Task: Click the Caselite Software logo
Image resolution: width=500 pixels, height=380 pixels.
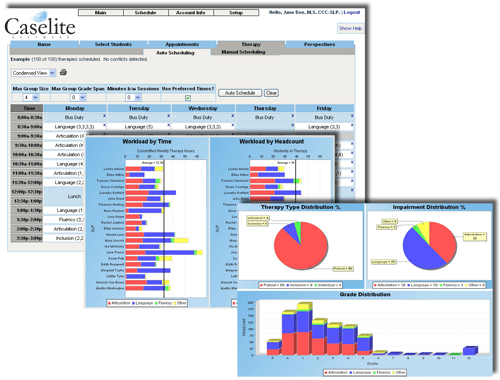Action: click(x=40, y=26)
